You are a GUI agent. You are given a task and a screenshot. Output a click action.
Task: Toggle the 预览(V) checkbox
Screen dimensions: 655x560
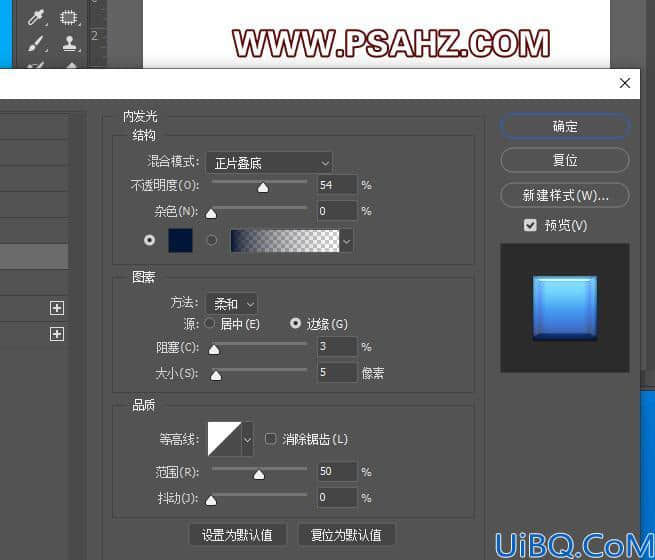pyautogui.click(x=530, y=226)
